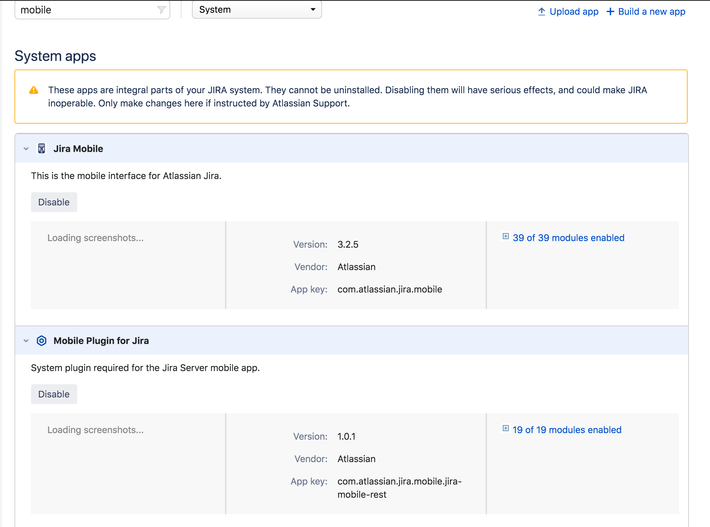The image size is (710, 527).
Task: Click the Mobile Plugin for Jira hexagon icon
Action: pyautogui.click(x=42, y=341)
